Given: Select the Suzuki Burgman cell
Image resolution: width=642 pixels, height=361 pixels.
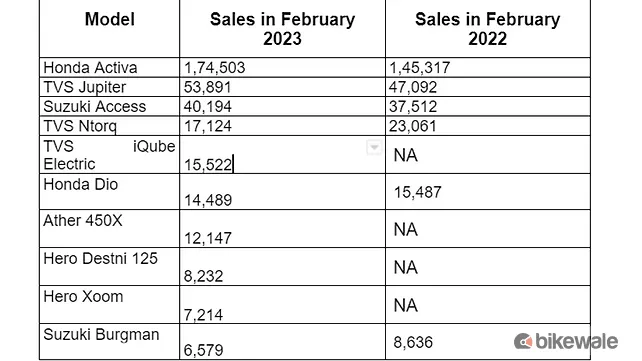Looking at the screenshot, I should click(109, 342).
